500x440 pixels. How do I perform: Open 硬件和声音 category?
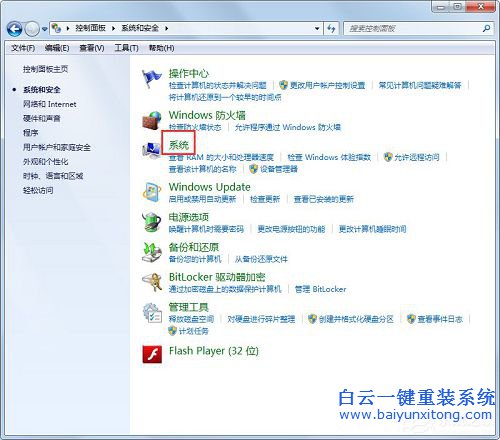[42, 119]
